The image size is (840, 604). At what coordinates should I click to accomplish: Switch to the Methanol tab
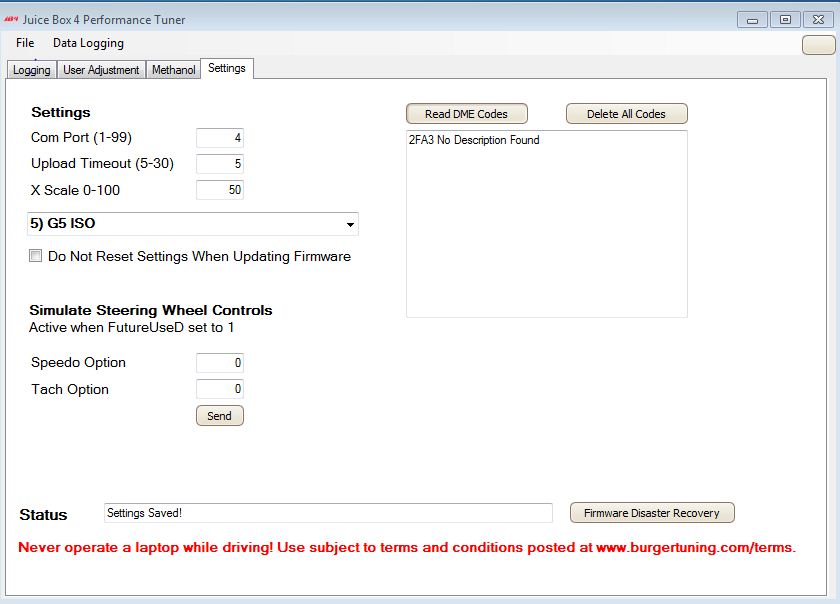pyautogui.click(x=174, y=70)
